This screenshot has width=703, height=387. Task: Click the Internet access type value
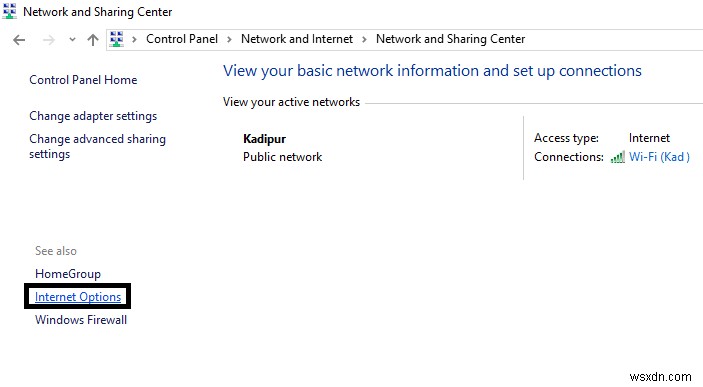[x=649, y=138]
